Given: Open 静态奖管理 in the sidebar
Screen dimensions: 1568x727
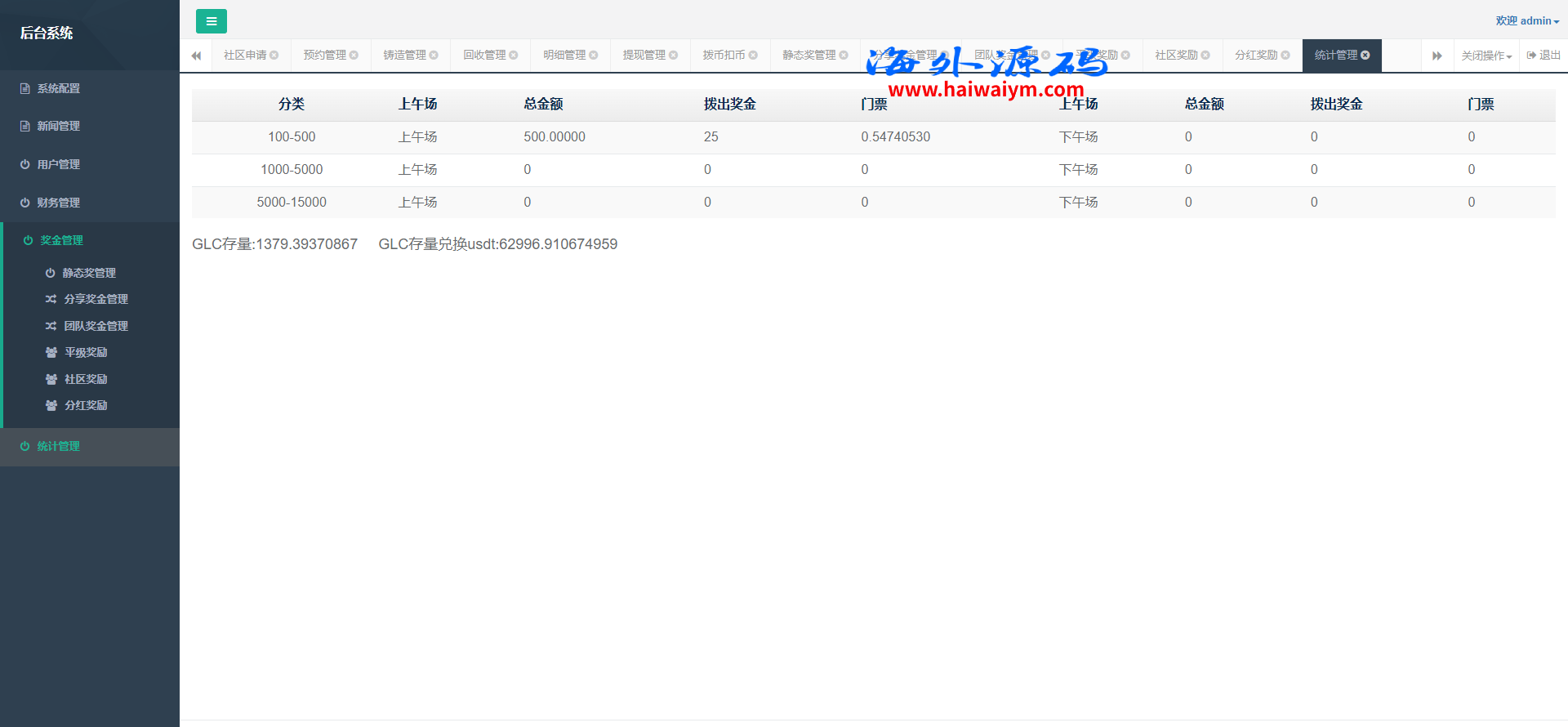Looking at the screenshot, I should pyautogui.click(x=89, y=273).
